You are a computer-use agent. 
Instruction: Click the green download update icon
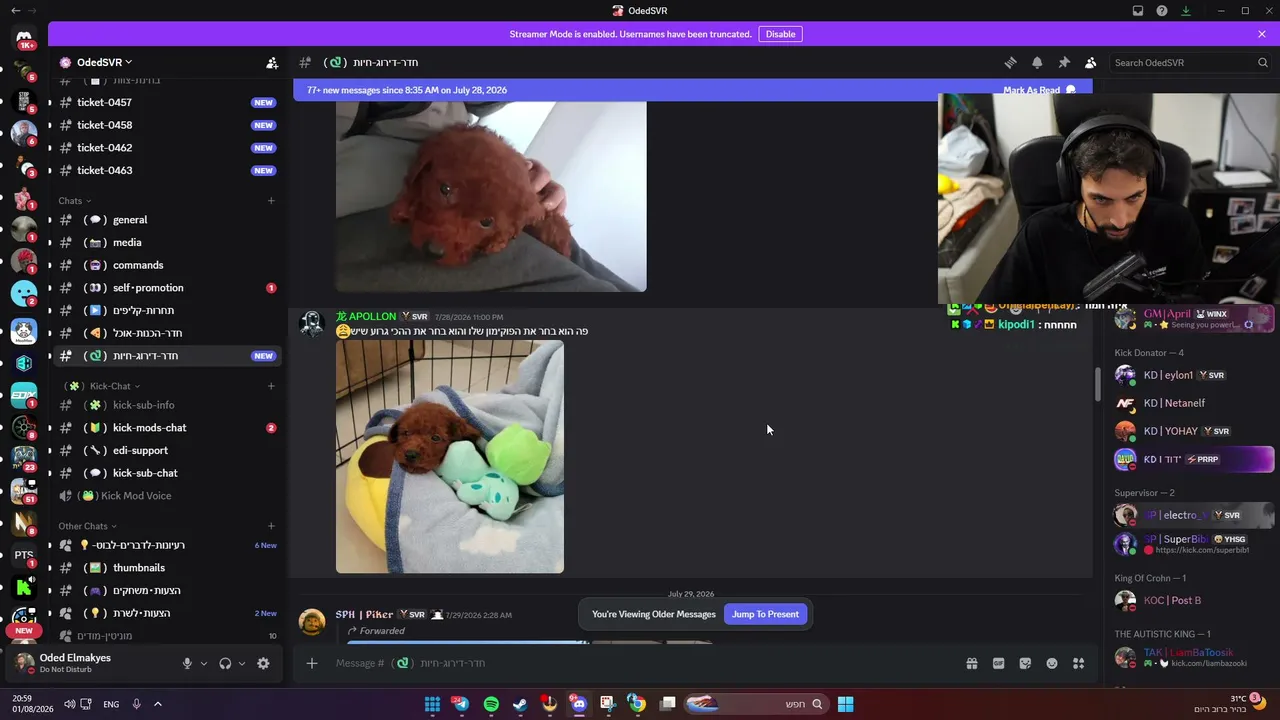(x=1186, y=11)
